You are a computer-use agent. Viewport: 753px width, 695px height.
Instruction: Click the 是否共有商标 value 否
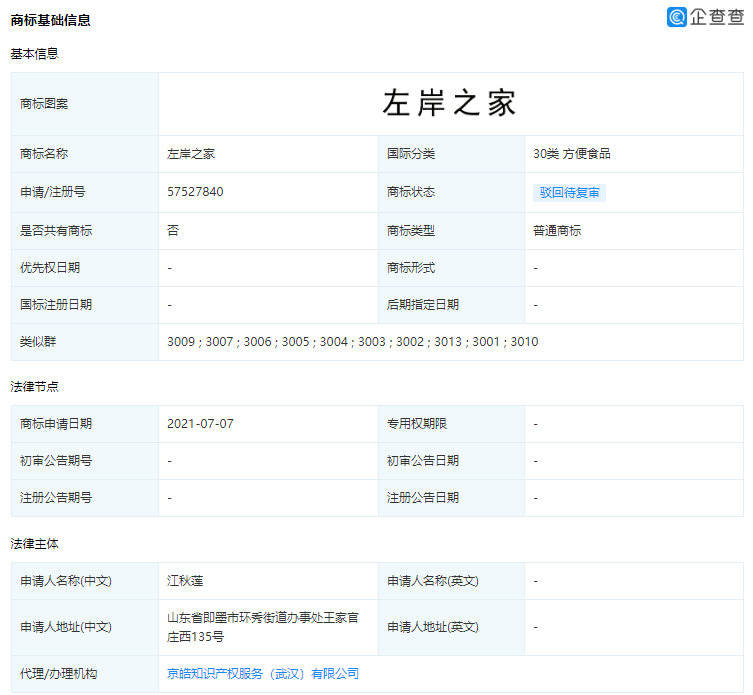click(173, 231)
